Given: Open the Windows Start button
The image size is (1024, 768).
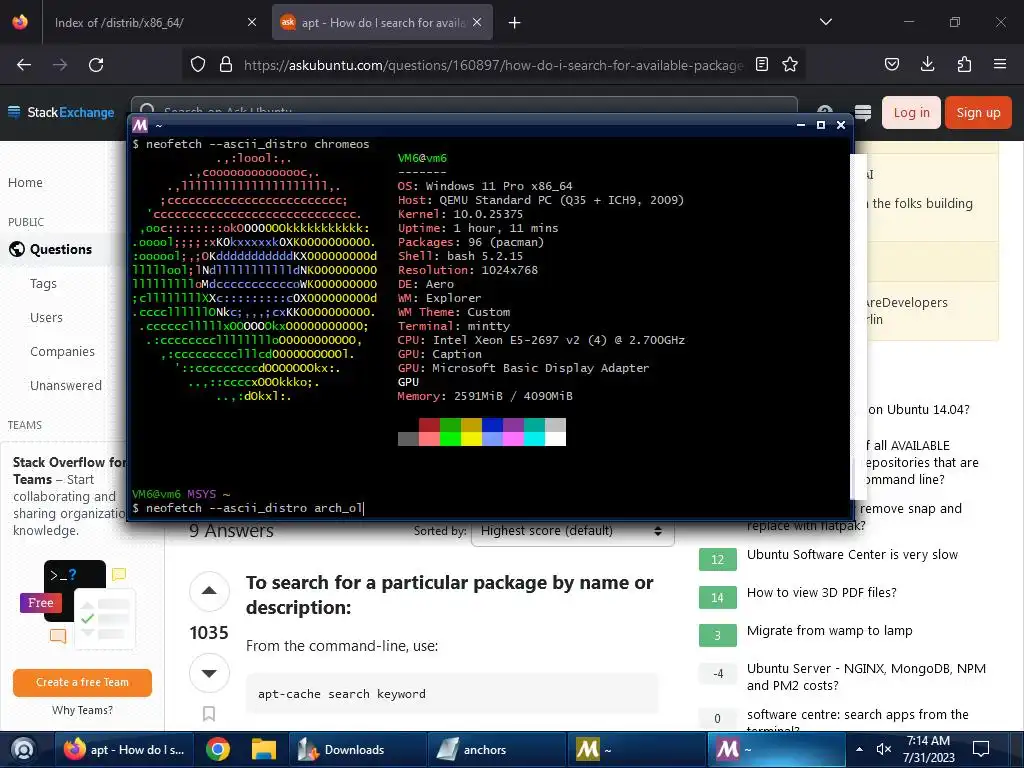Looking at the screenshot, I should coord(24,750).
